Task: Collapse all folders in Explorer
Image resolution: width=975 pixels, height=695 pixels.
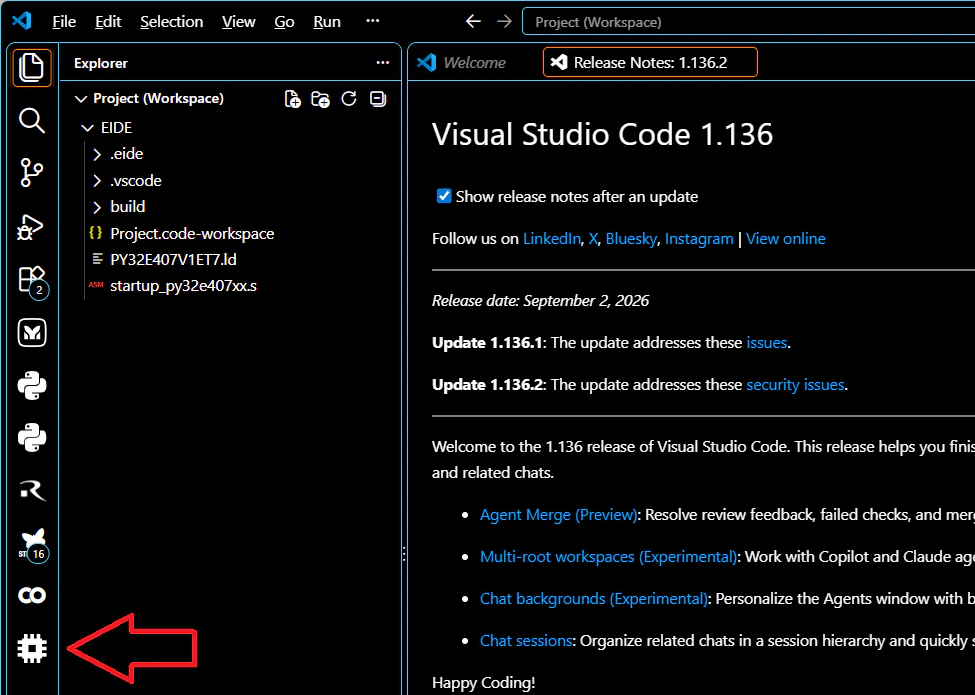Action: [377, 99]
